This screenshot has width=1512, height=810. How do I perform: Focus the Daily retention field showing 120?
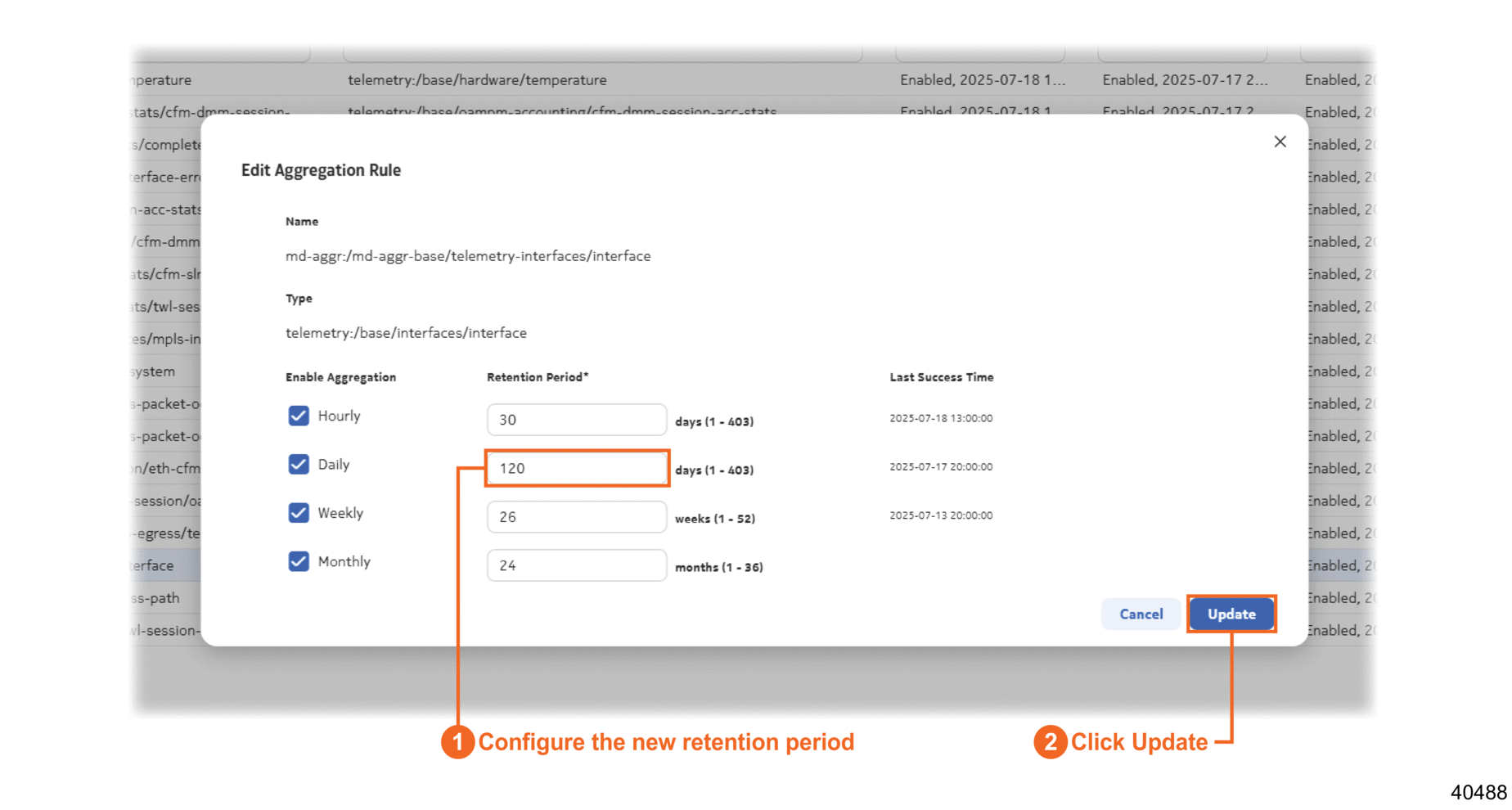pyautogui.click(x=576, y=468)
